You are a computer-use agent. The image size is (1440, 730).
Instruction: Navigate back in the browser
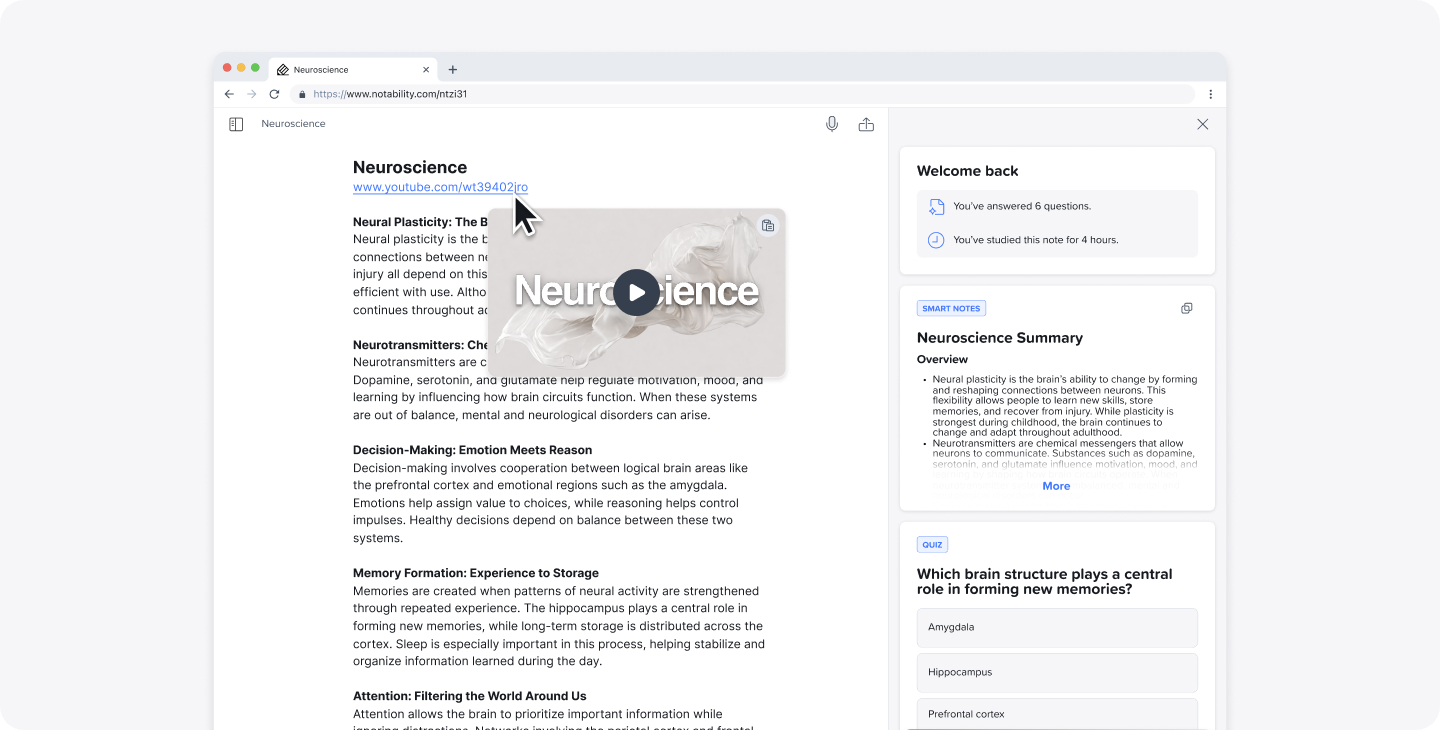[229, 93]
